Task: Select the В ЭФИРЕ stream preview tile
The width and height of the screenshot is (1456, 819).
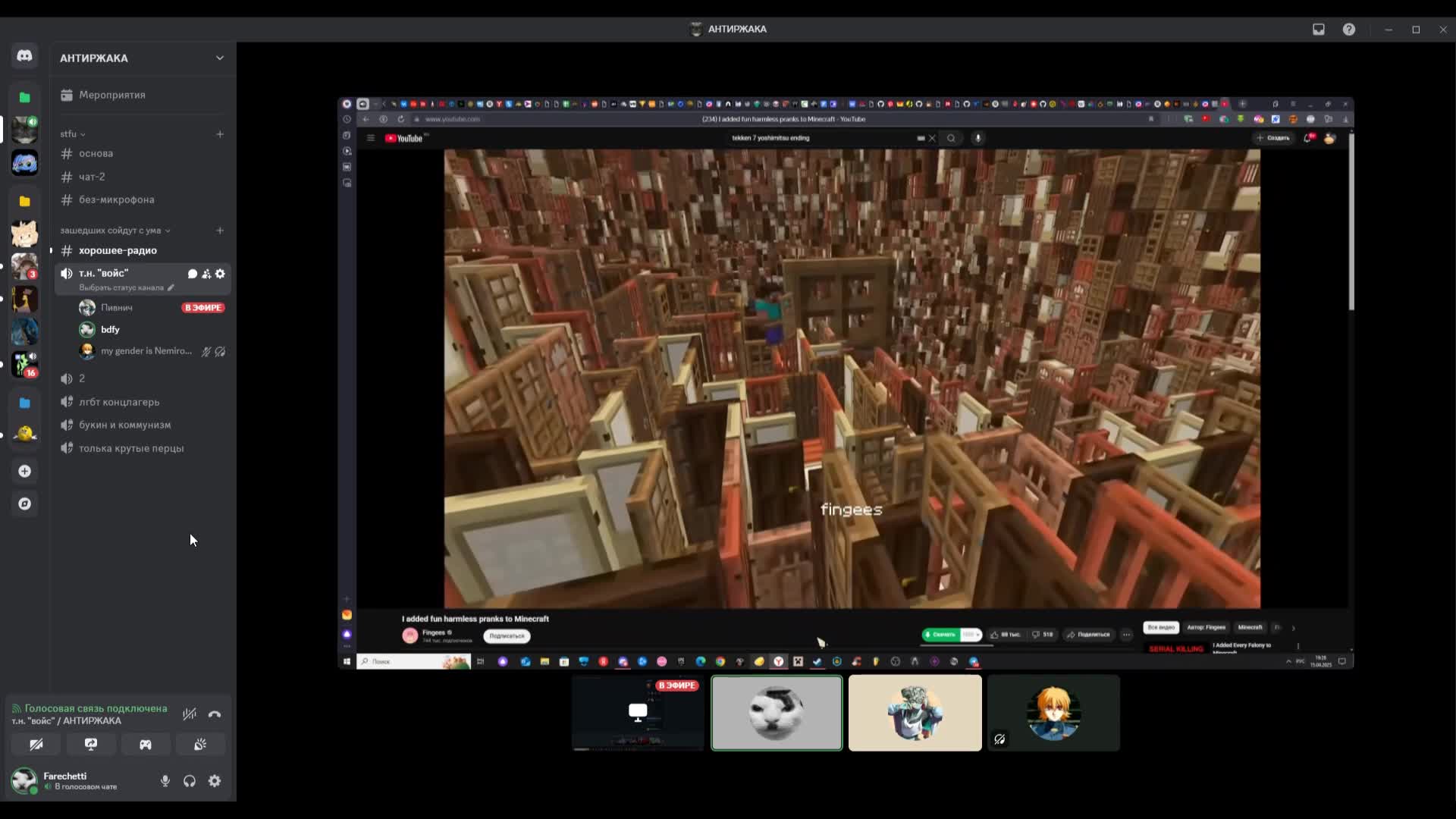Action: click(x=638, y=713)
